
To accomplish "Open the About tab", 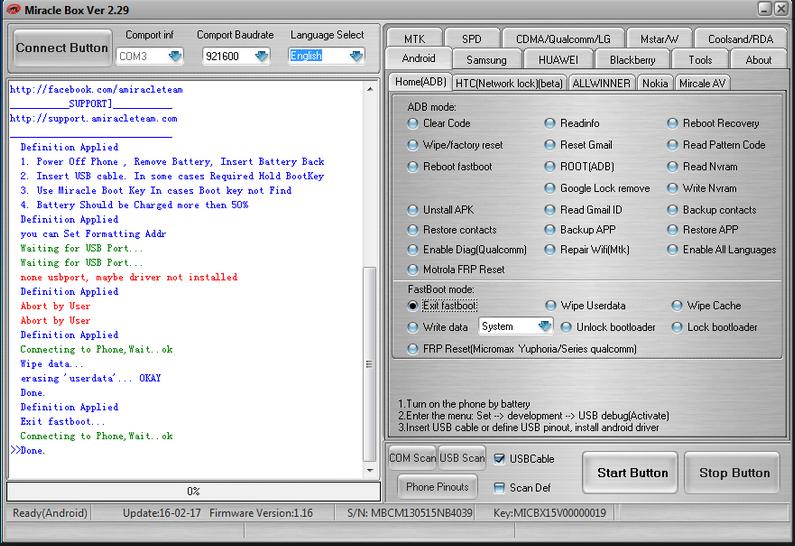I will (x=758, y=60).
